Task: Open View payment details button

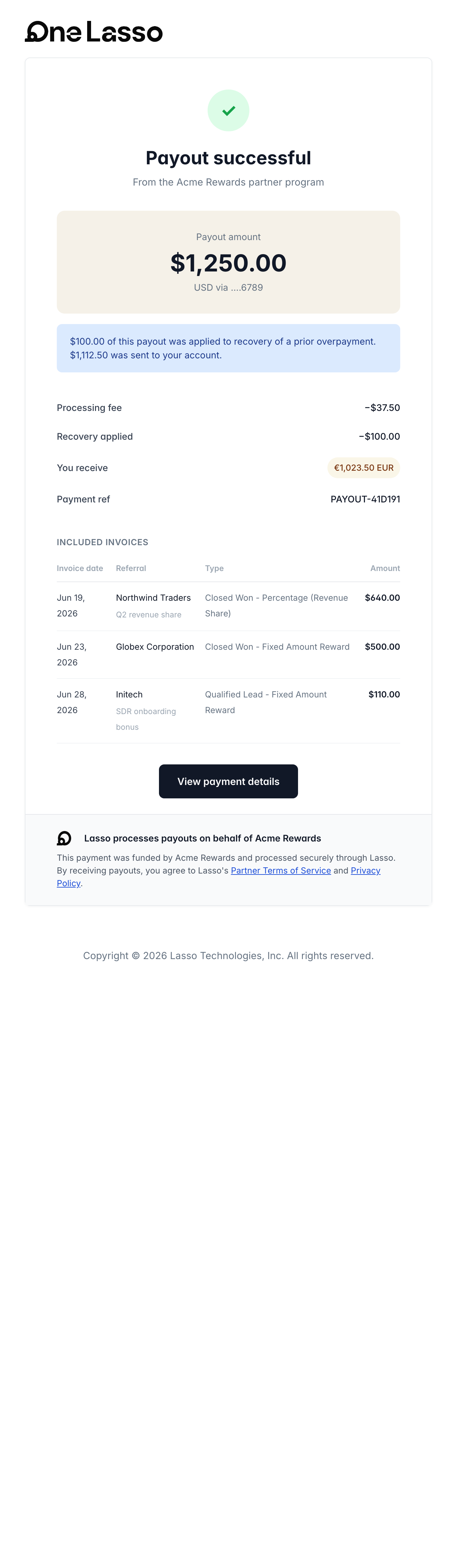Action: [x=228, y=781]
